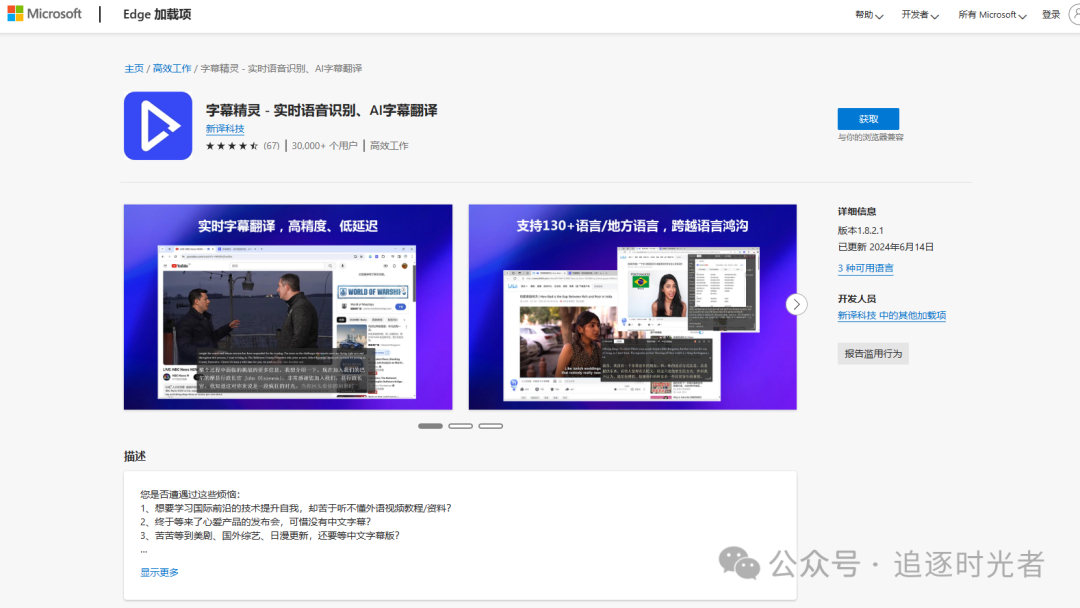Open the 所有 Microsoft dropdown
1080x608 pixels.
point(989,14)
